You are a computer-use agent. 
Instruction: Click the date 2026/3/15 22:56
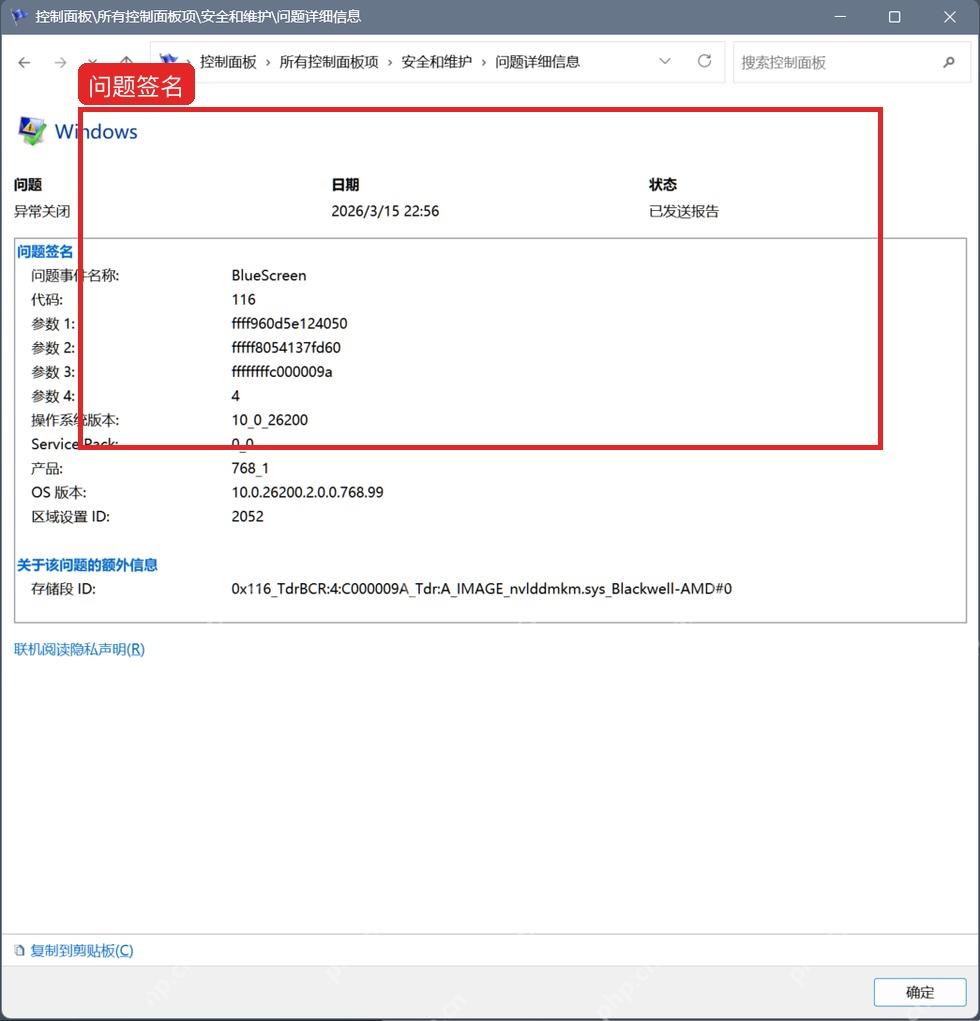click(x=385, y=211)
